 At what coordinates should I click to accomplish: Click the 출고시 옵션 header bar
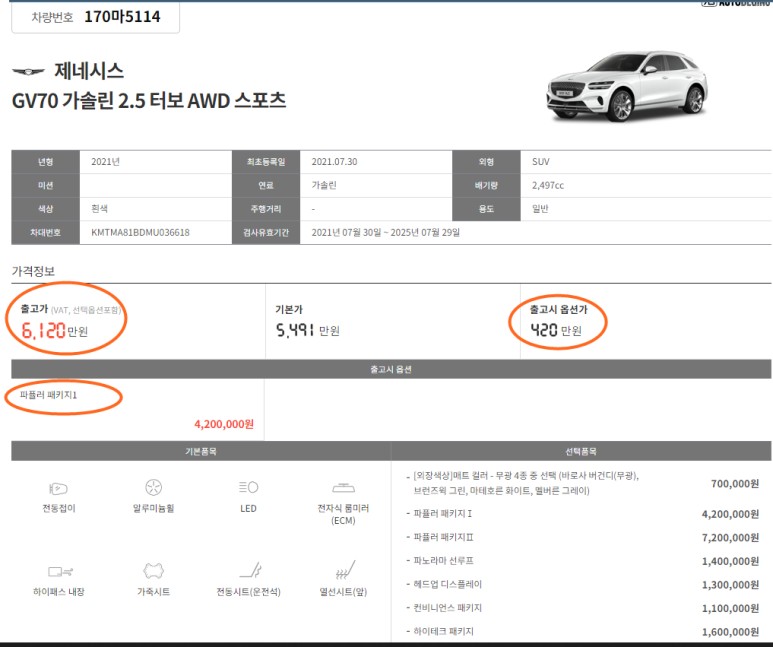pos(391,369)
